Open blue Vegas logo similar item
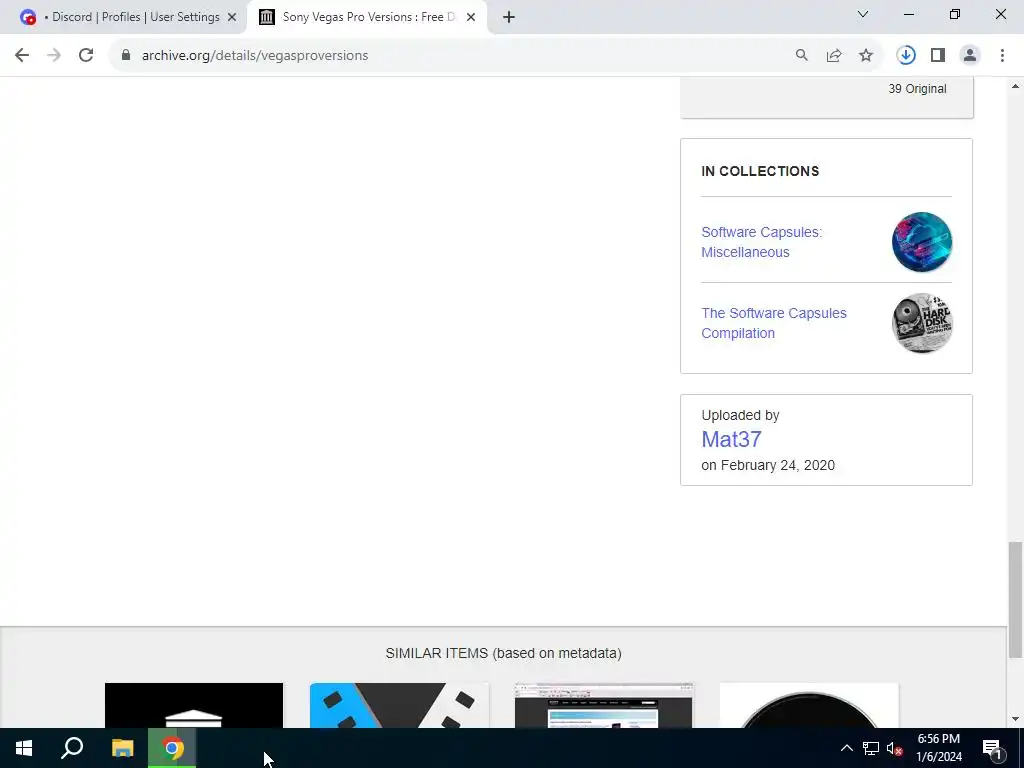The image size is (1024, 768). click(x=399, y=705)
